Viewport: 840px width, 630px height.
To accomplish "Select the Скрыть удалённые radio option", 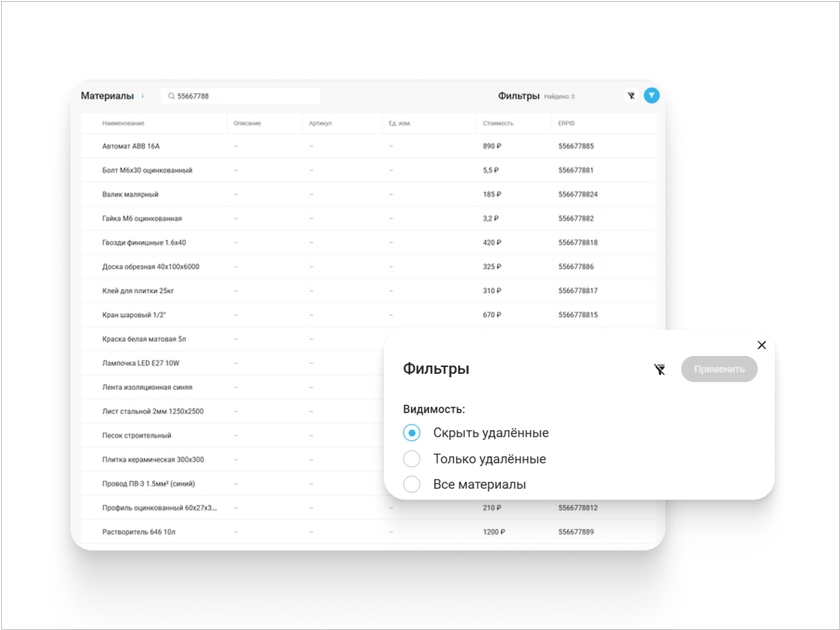I will tap(412, 433).
